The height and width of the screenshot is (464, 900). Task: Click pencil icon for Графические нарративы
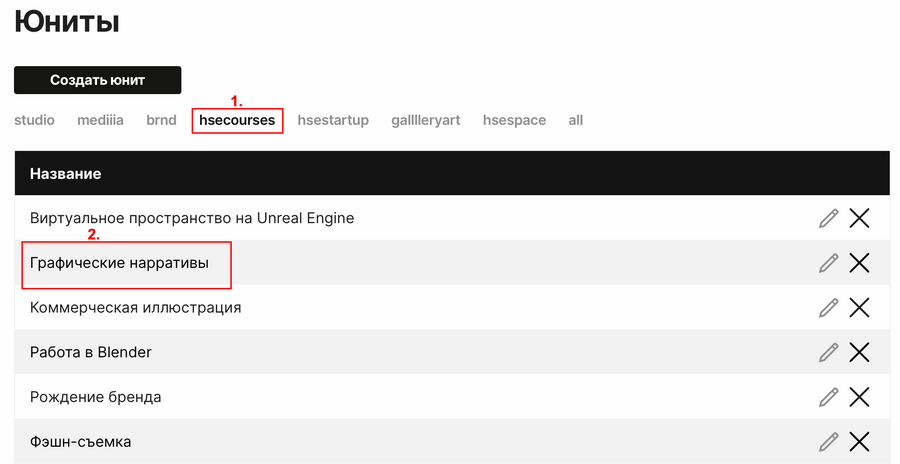pos(828,263)
